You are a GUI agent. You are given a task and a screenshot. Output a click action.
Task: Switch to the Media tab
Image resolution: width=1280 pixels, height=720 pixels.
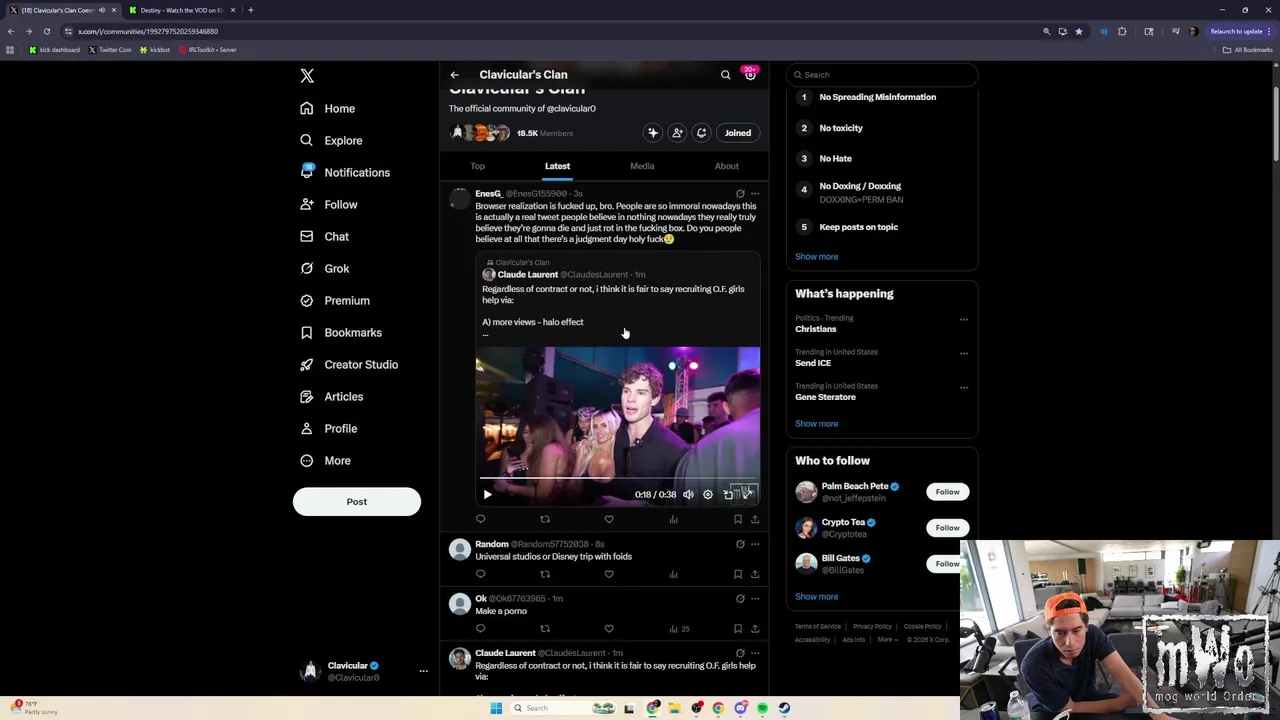tap(642, 166)
